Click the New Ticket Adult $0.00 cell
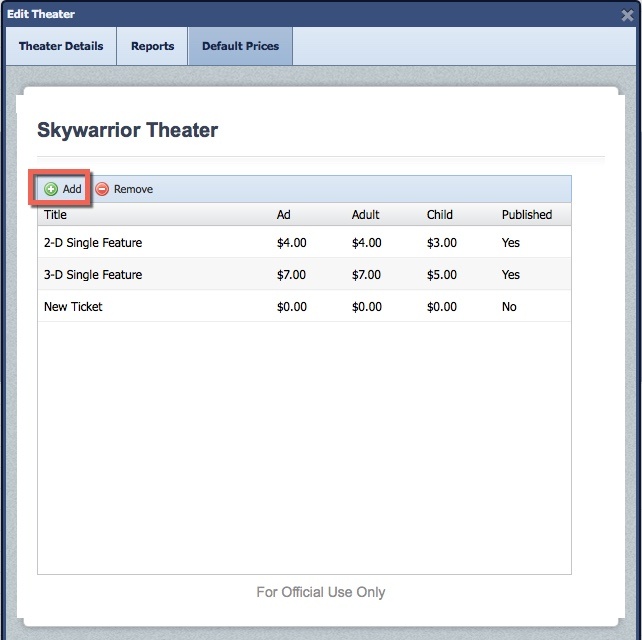Screen dimensions: 642x640 [367, 306]
